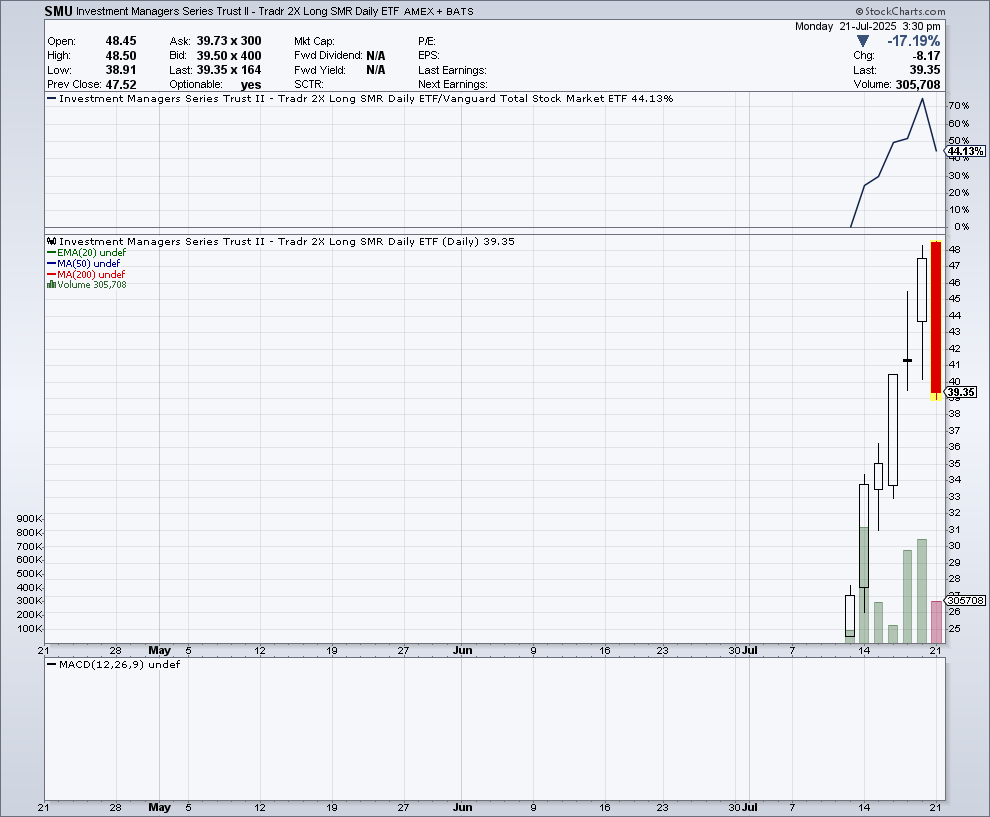990x817 pixels.
Task: Select the red MA(200) line marker
Action: click(x=52, y=274)
